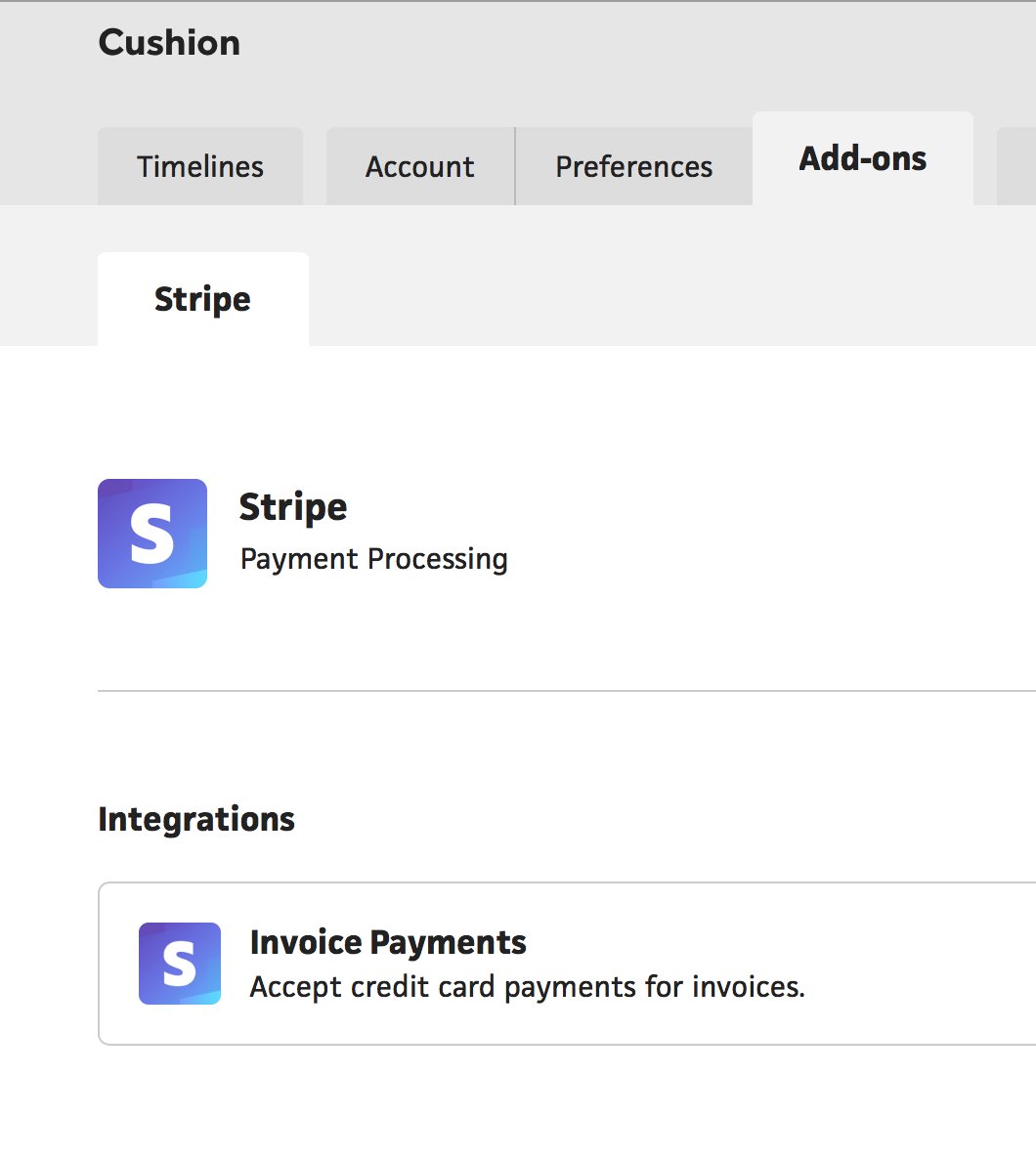Screen dimensions: 1036x1161
Task: Click the Cushion title
Action: [170, 42]
